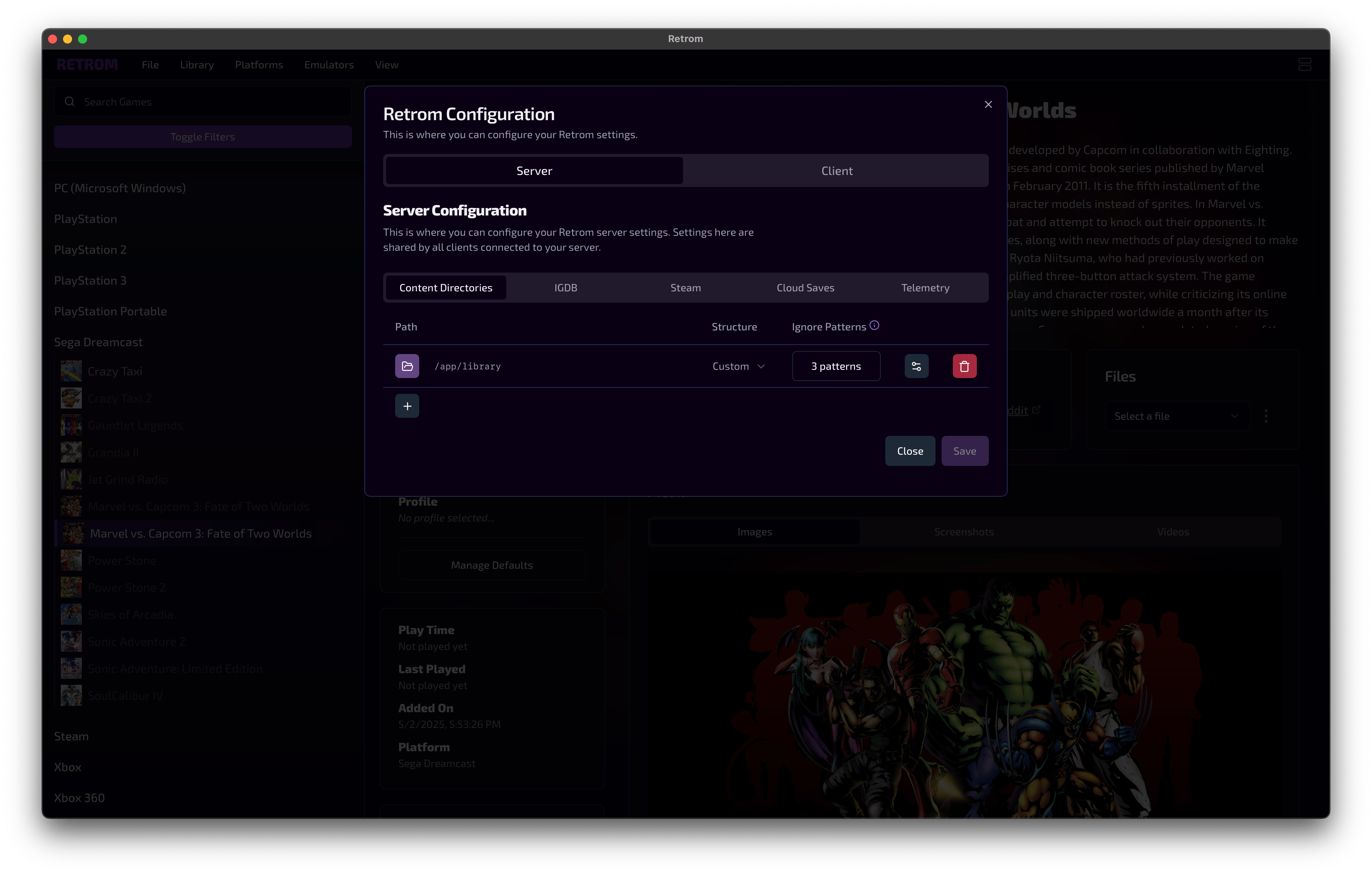Open the Emulators menu

(x=329, y=65)
